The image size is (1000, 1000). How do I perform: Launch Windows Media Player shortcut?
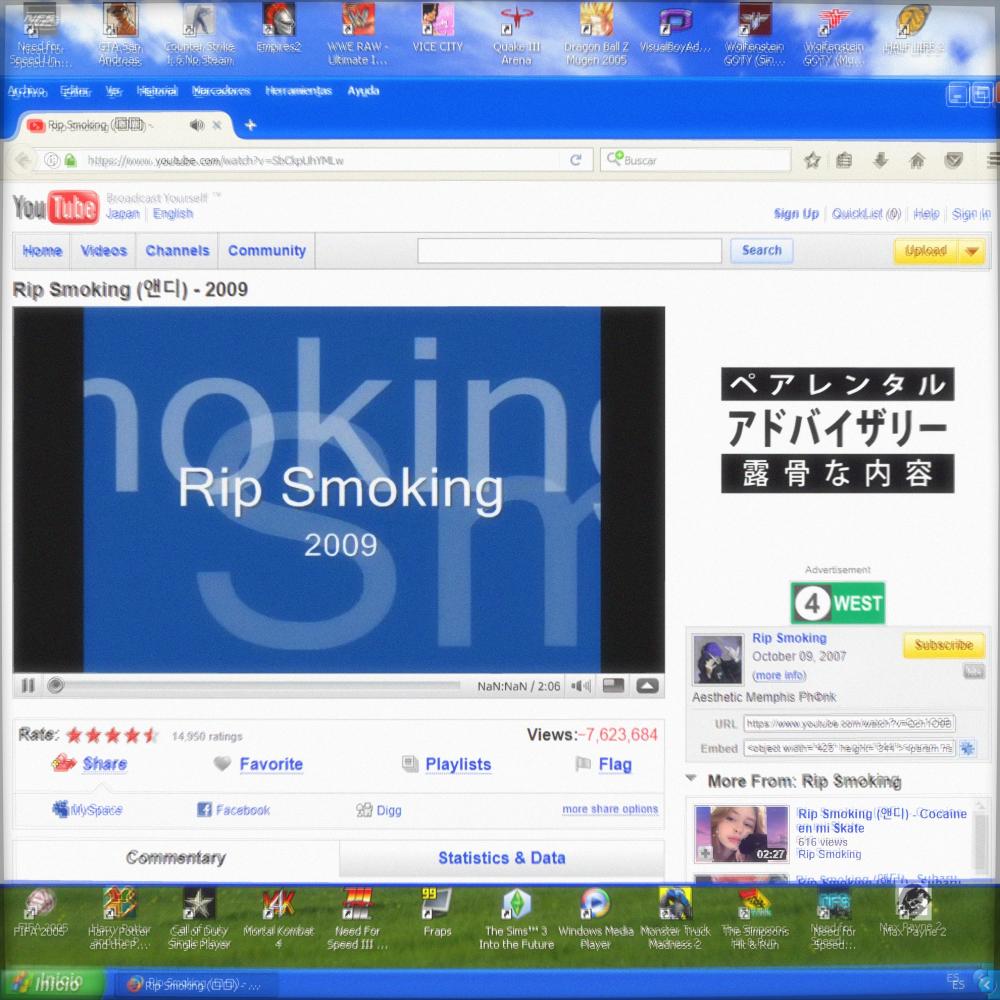point(596,919)
